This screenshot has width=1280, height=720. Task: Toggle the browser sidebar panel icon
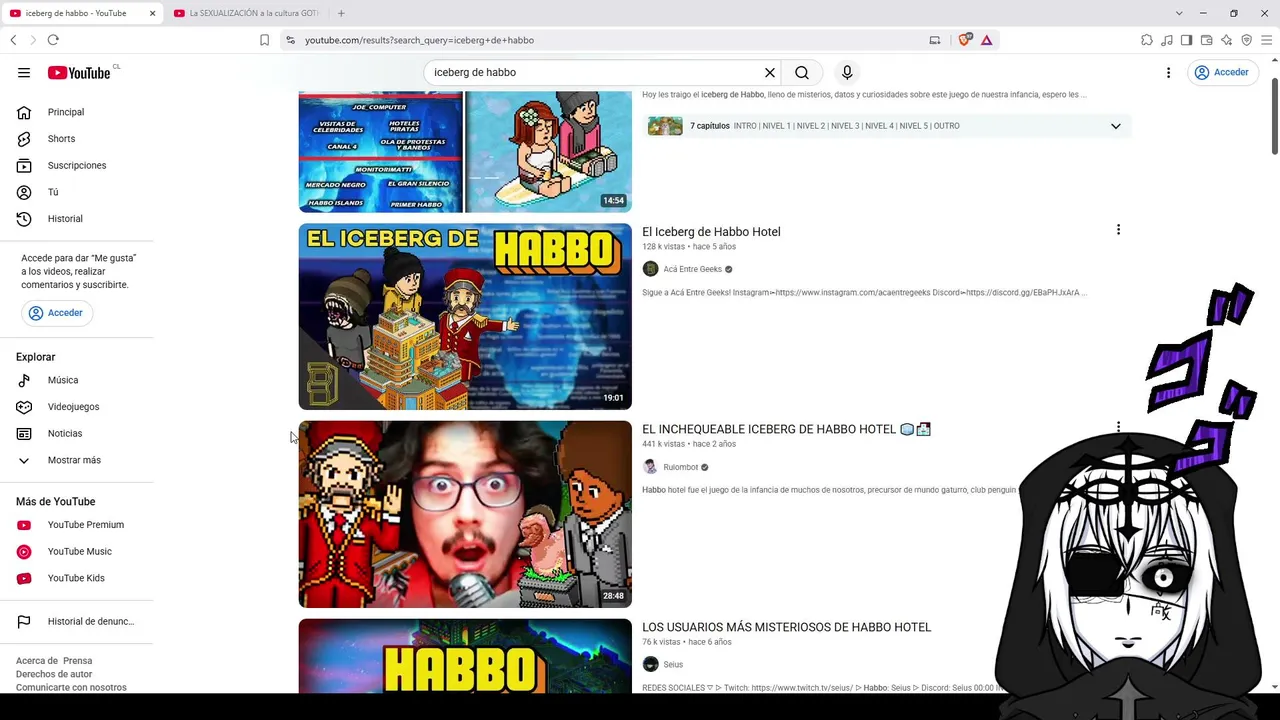(x=1186, y=40)
